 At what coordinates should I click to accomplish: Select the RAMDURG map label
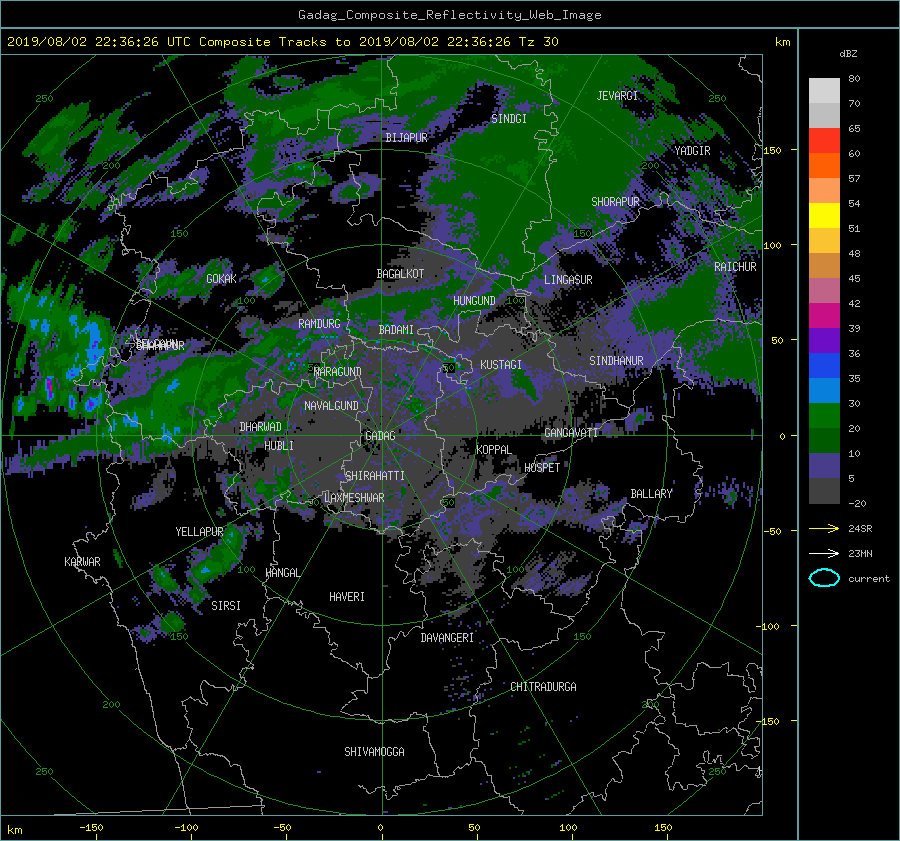coord(319,324)
